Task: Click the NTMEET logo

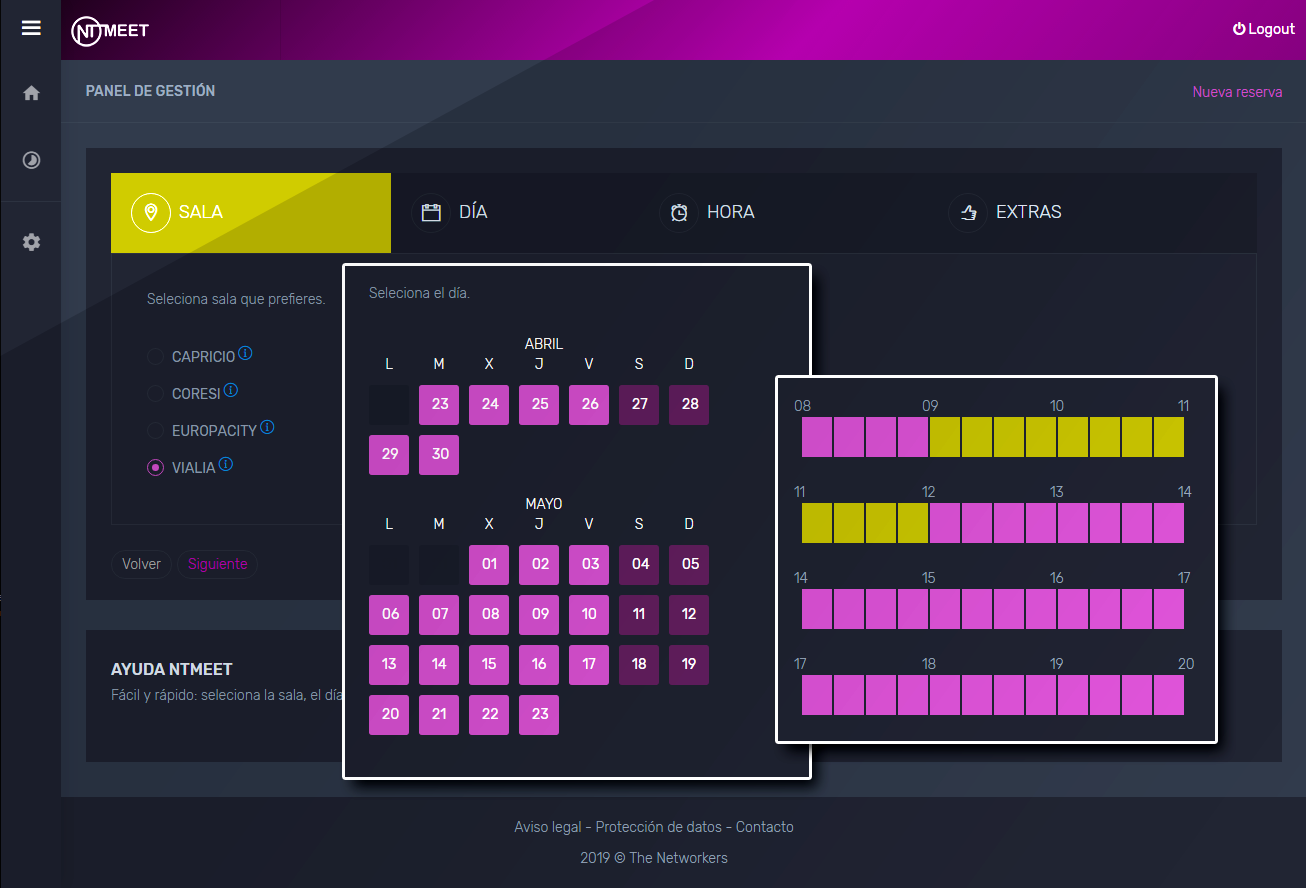Action: point(110,30)
